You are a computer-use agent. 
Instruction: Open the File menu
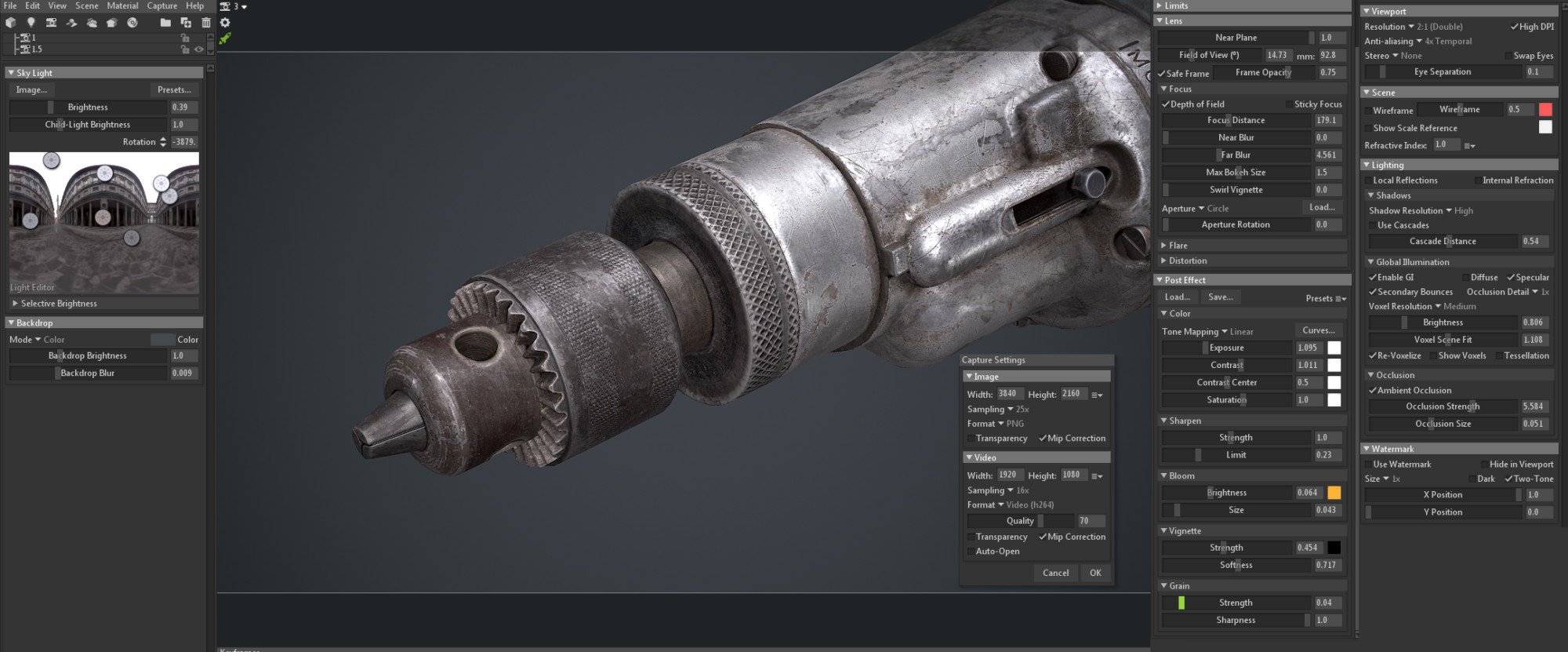click(x=10, y=5)
